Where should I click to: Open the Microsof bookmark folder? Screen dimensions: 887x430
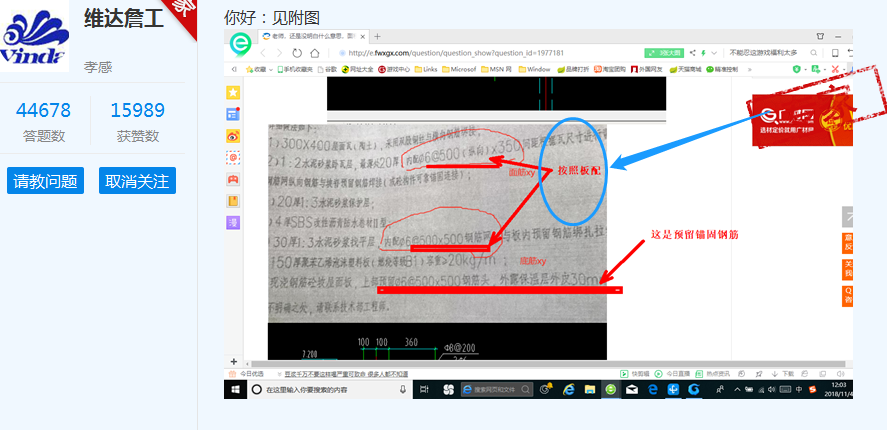click(x=459, y=69)
